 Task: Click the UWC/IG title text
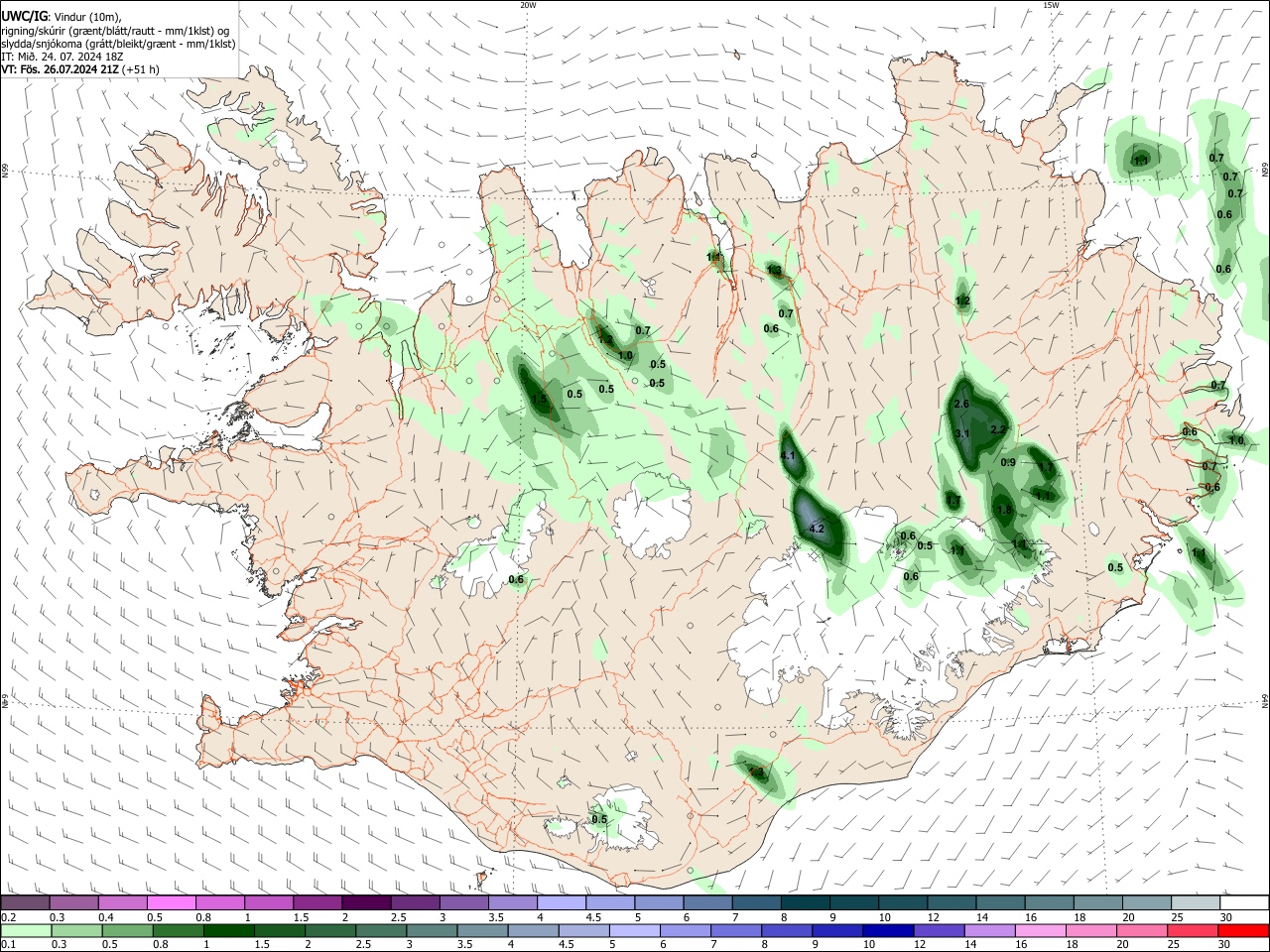(x=23, y=17)
